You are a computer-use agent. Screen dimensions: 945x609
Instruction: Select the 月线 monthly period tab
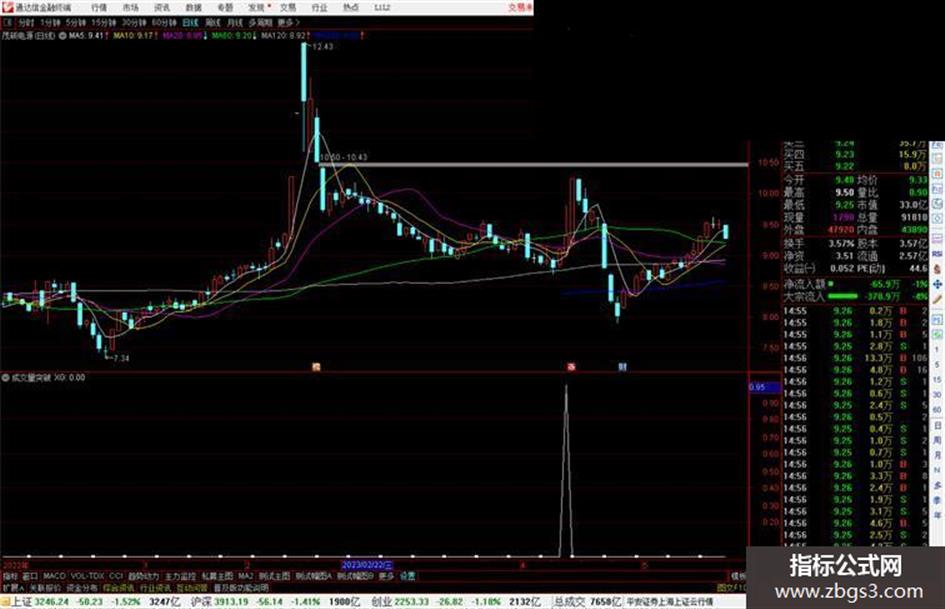click(x=234, y=23)
